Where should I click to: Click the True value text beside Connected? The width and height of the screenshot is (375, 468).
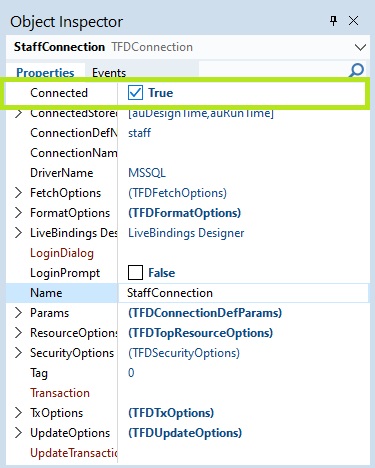161,93
